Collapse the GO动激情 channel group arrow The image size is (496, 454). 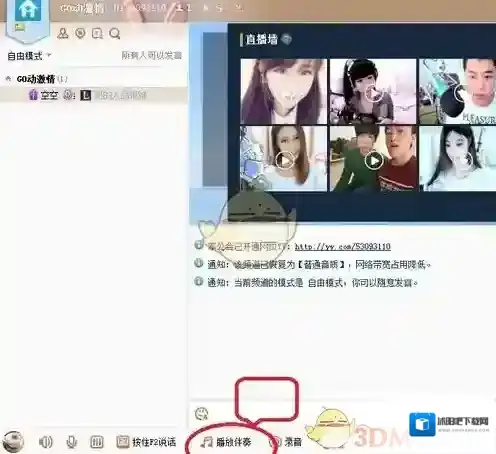pos(9,79)
